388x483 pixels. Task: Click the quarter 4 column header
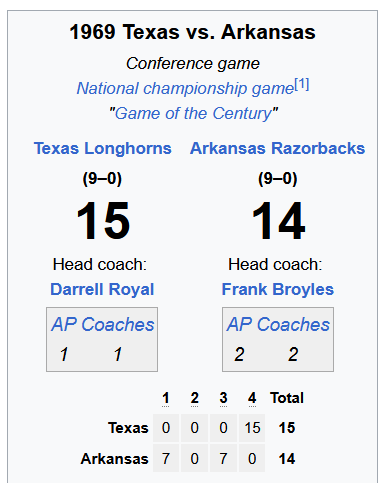point(252,398)
